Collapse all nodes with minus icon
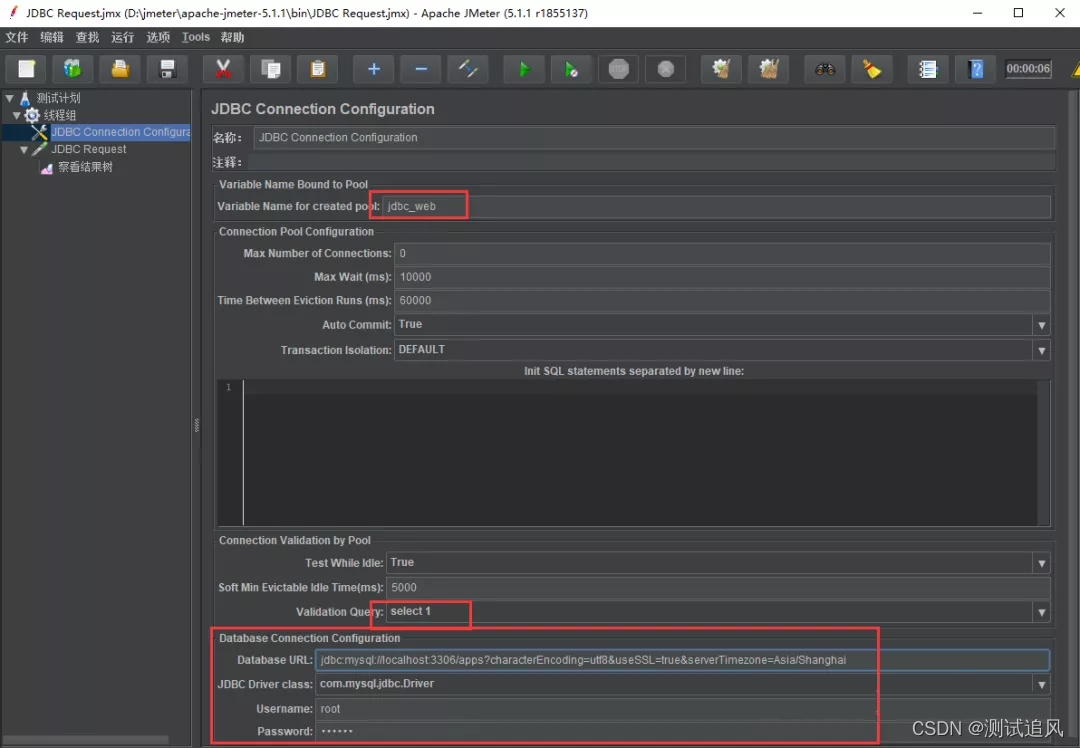This screenshot has height=748, width=1080. (x=421, y=69)
